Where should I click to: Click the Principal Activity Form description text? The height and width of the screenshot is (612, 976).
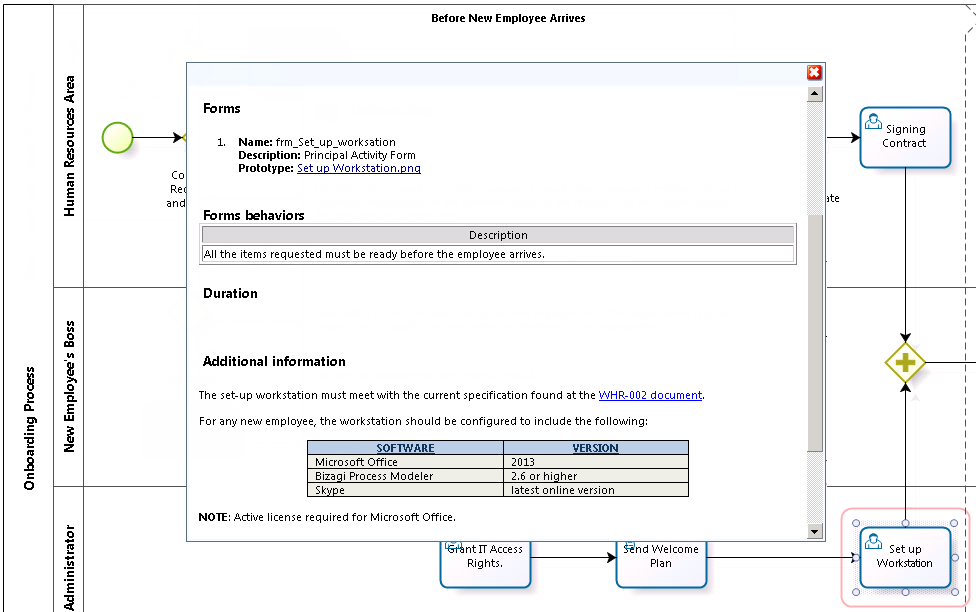point(360,155)
